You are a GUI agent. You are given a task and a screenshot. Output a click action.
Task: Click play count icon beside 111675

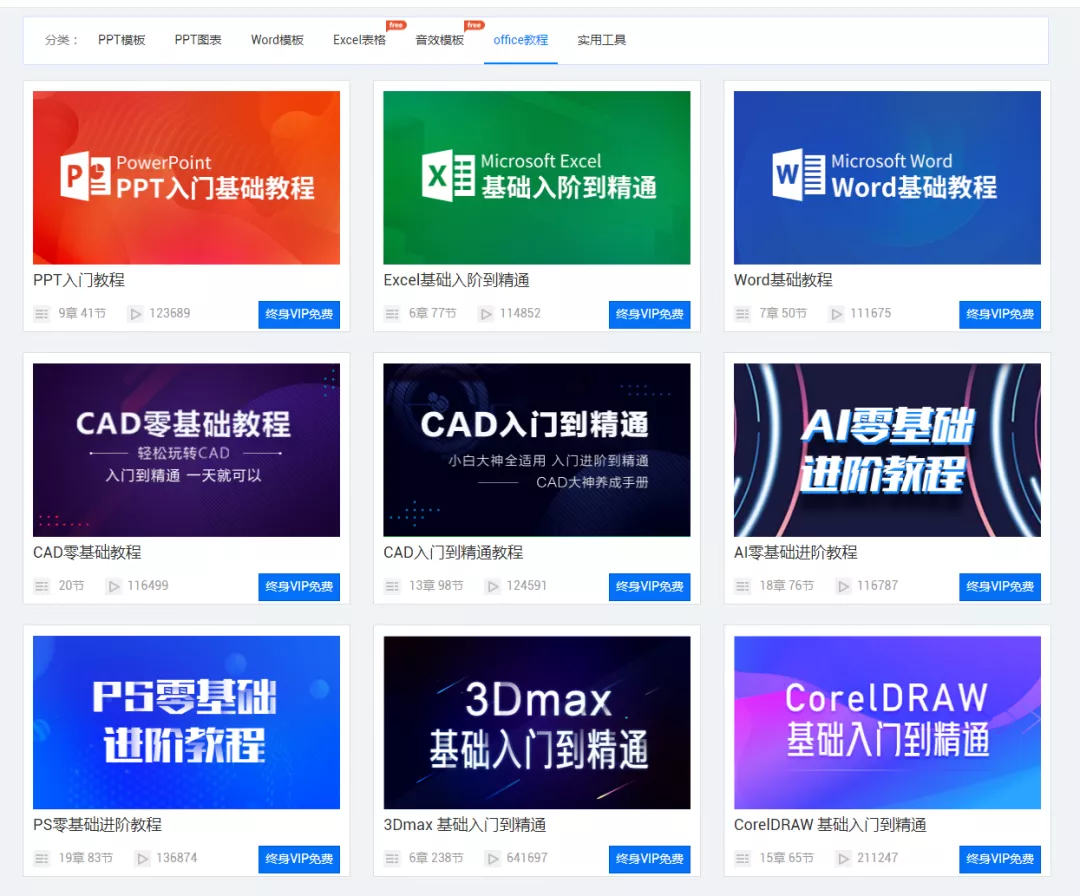[836, 314]
